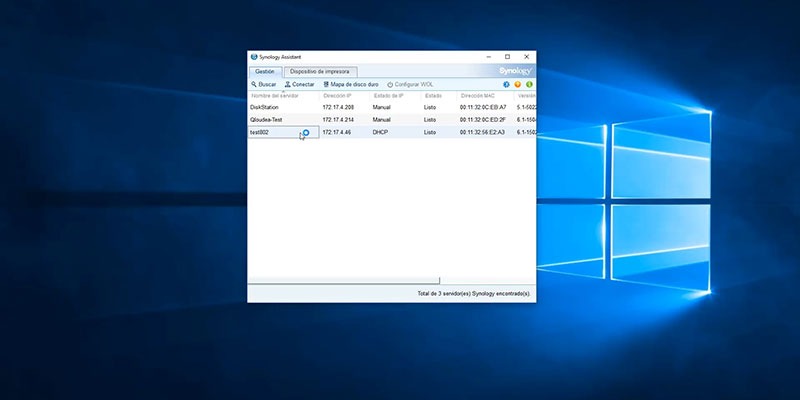Click the orange round icon in the toolbar
Screen dimensions: 800x400
[517, 84]
